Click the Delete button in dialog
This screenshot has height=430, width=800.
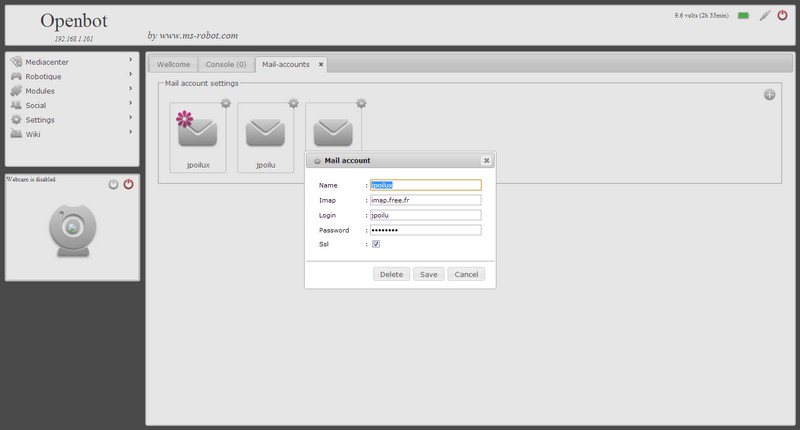(391, 274)
